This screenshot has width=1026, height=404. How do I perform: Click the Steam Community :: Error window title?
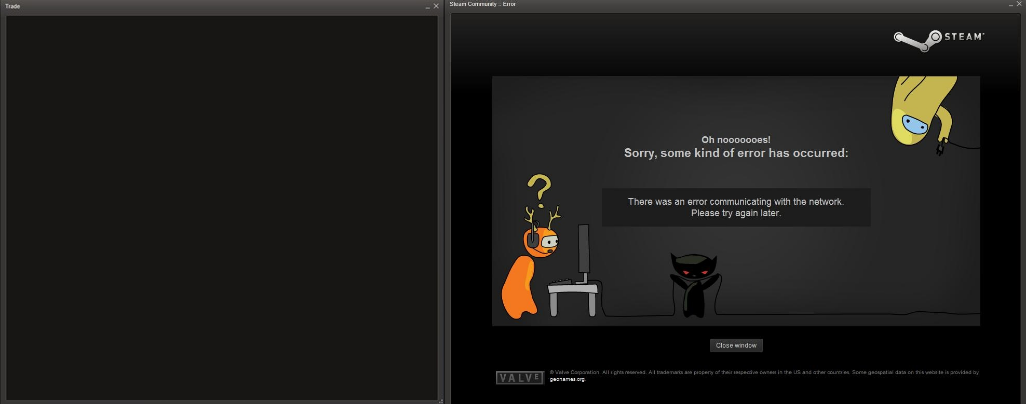pyautogui.click(x=482, y=4)
